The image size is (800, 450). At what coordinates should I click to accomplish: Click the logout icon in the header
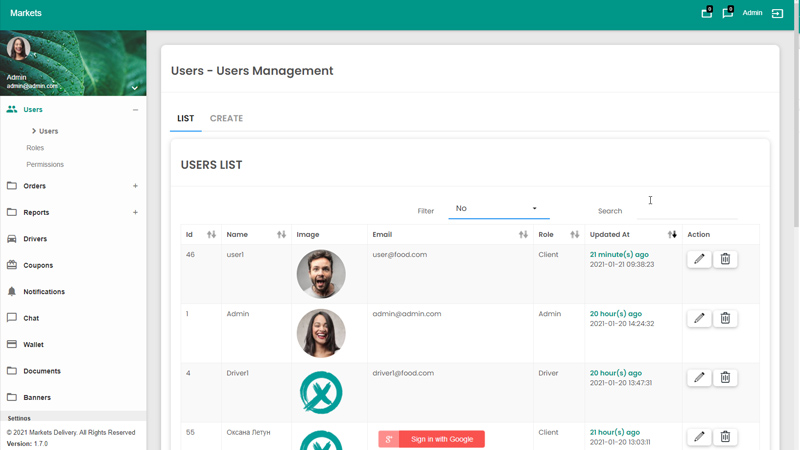pos(777,13)
